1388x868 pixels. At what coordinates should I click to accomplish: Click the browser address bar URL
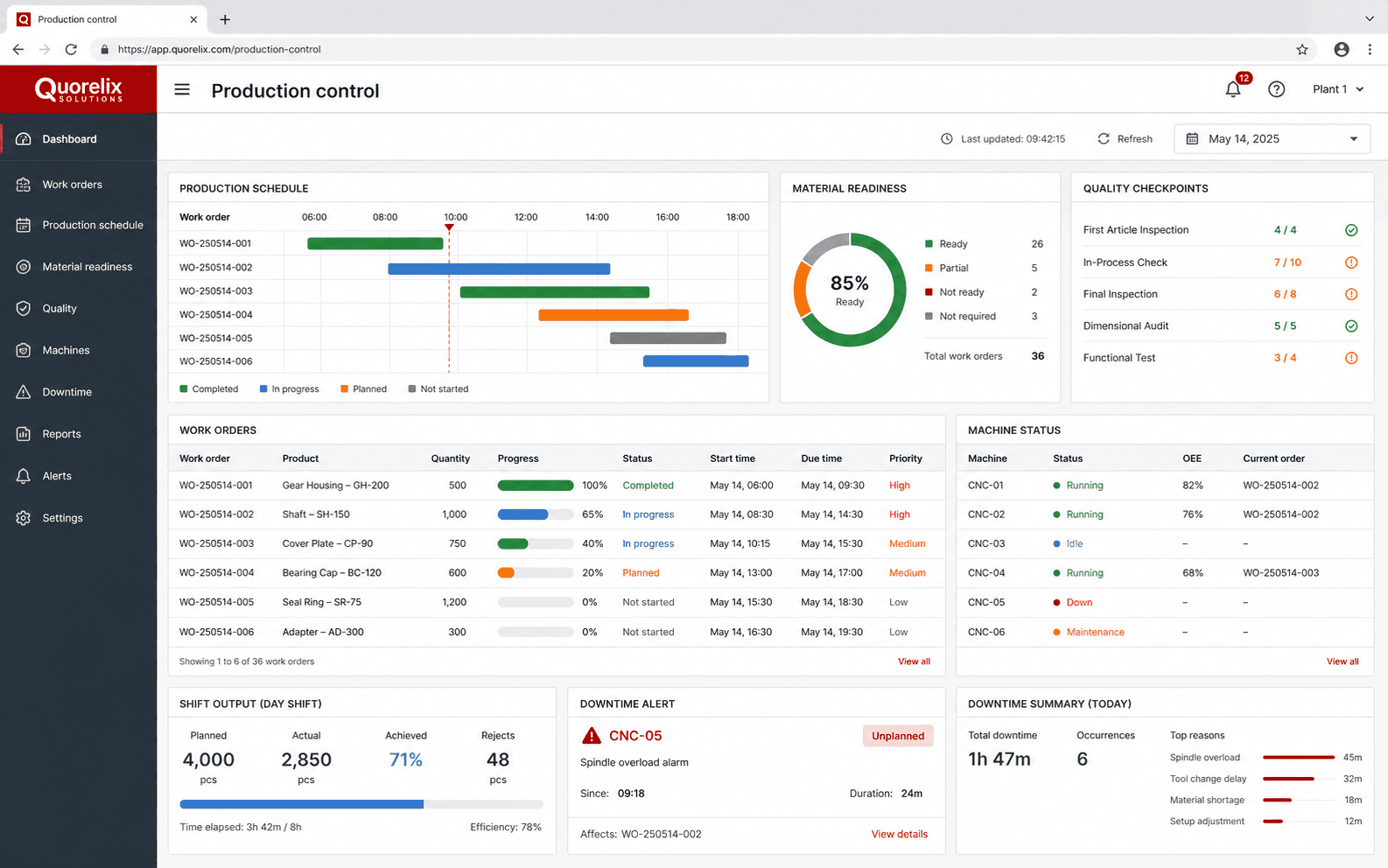219,50
